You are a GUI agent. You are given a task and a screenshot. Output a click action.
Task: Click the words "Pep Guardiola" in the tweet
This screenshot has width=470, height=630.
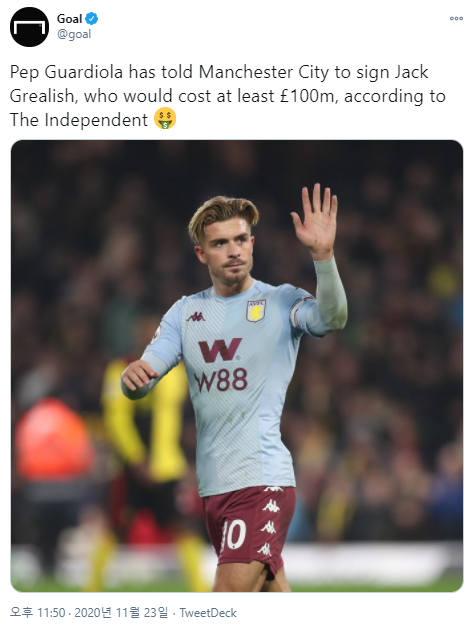(66, 73)
